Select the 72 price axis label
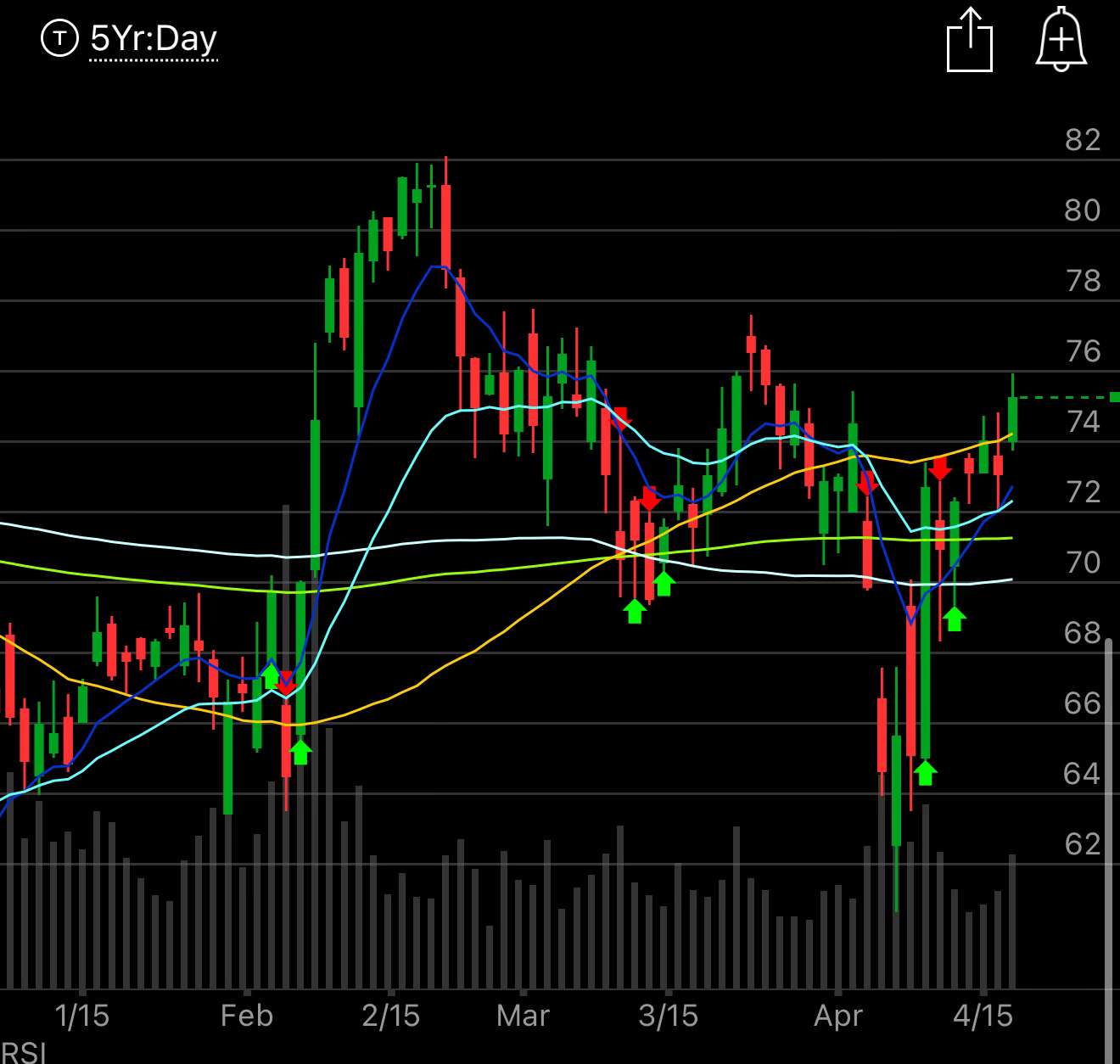This screenshot has height=1064, width=1120. (1082, 492)
